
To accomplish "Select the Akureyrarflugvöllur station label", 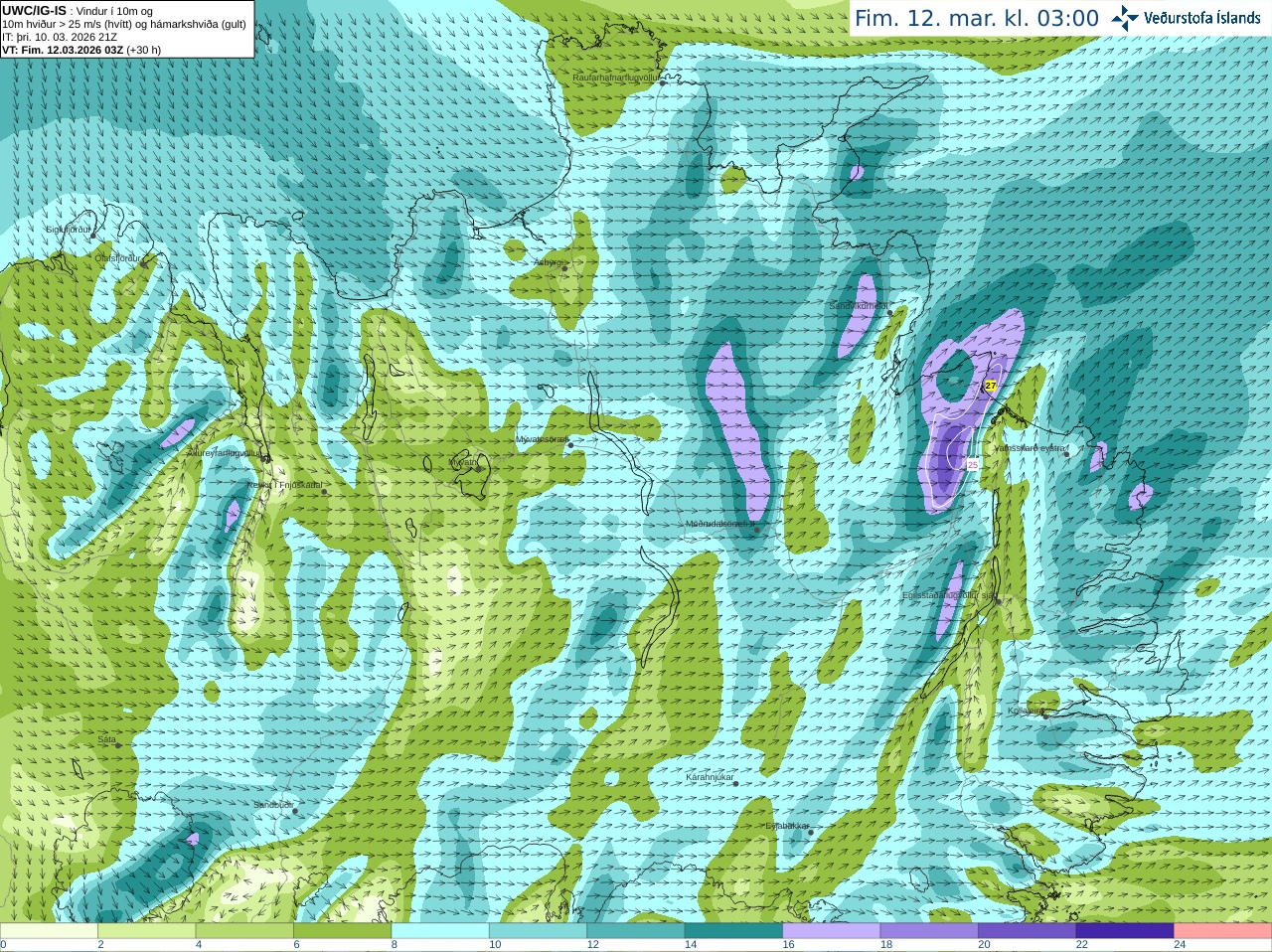I will click(225, 453).
